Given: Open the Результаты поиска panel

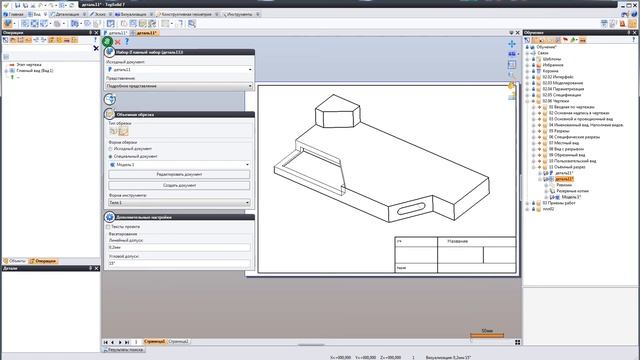Looking at the screenshot, I should (123, 350).
